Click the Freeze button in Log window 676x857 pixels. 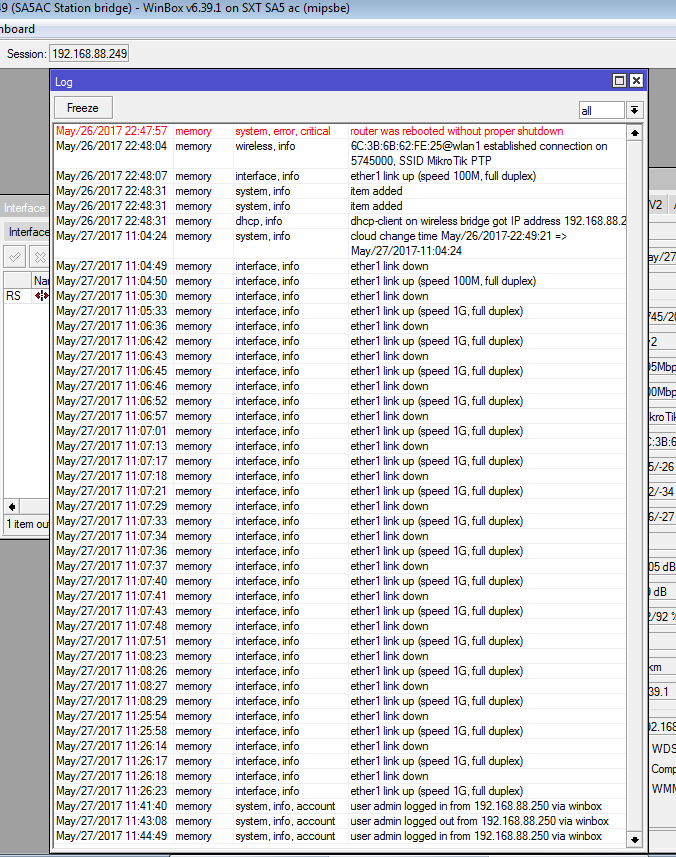coord(83,108)
